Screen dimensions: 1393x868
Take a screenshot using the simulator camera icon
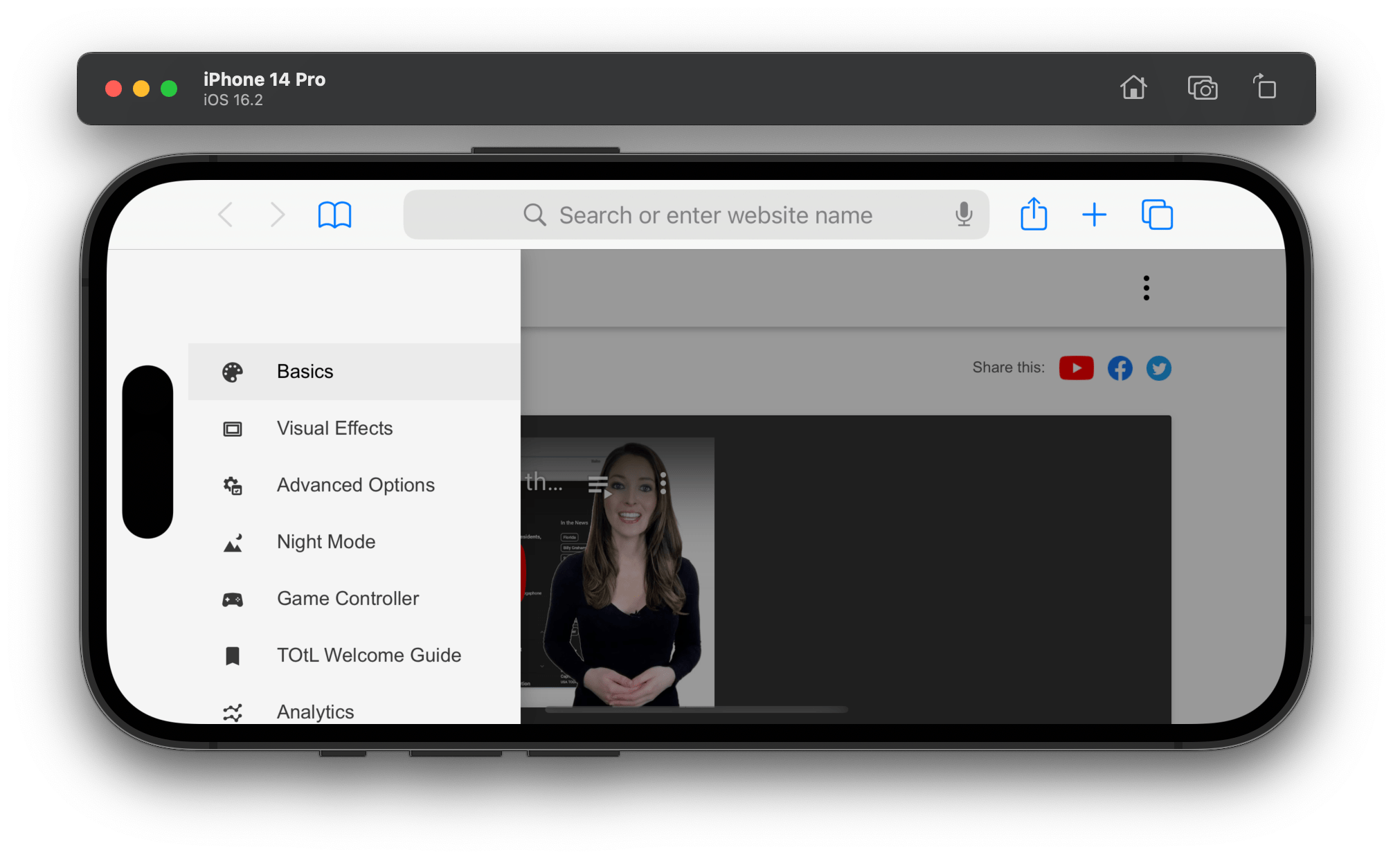(x=1203, y=88)
